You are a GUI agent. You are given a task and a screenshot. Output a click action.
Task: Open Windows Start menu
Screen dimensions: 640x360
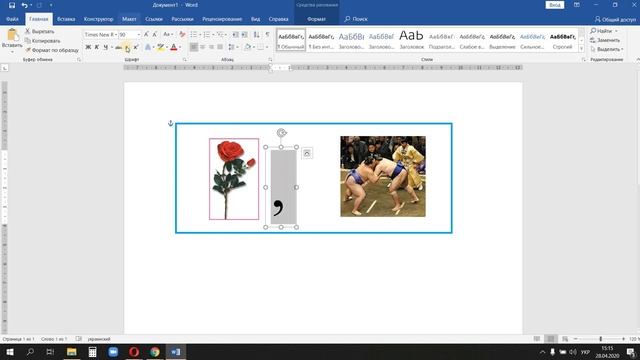click(x=9, y=352)
